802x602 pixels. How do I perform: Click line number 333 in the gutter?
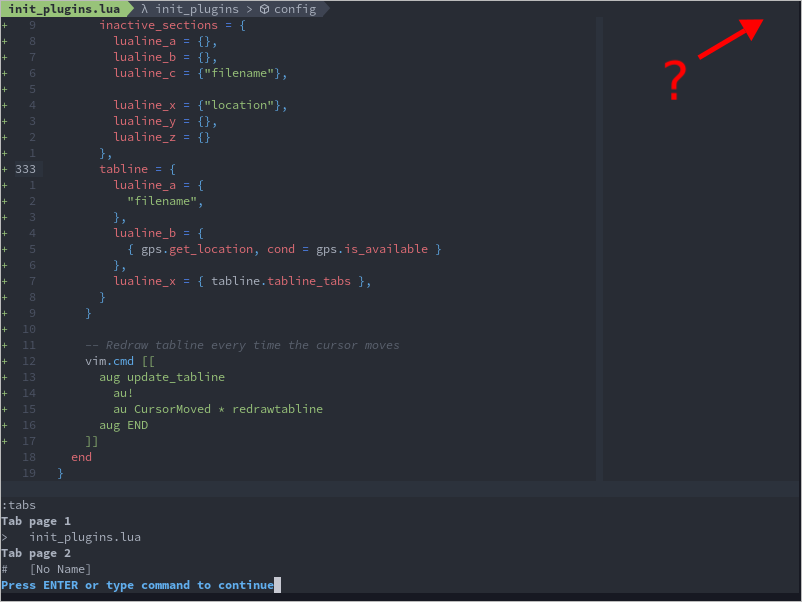pyautogui.click(x=27, y=168)
